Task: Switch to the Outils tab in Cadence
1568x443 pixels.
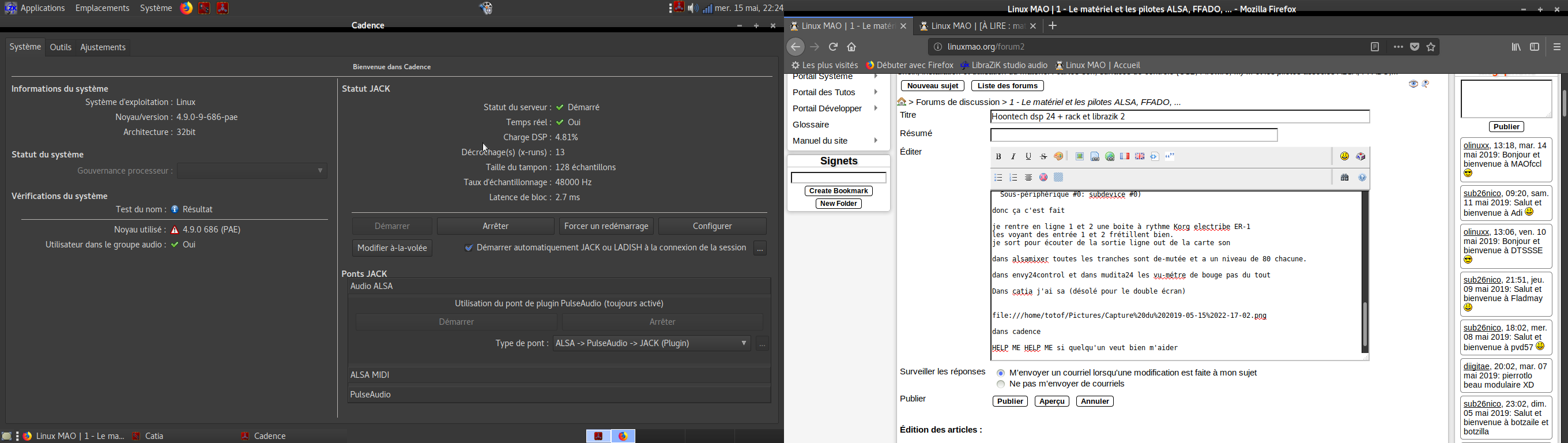Action: coord(61,47)
